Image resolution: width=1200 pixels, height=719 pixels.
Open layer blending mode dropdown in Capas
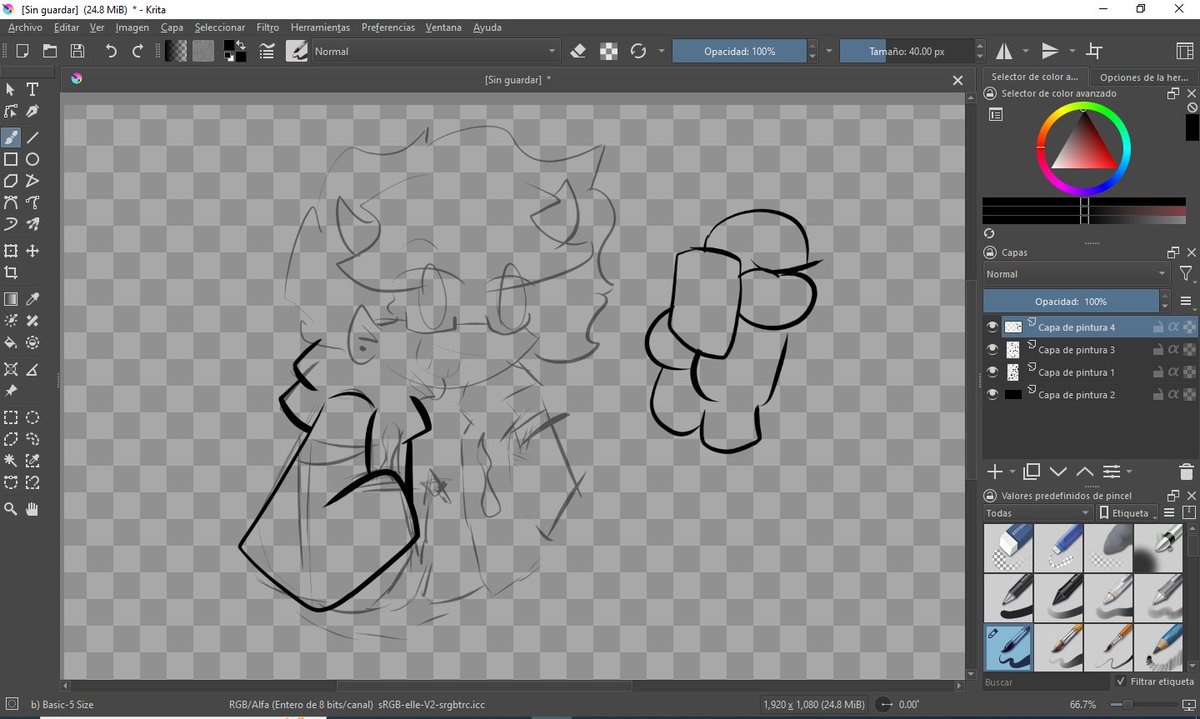1076,274
